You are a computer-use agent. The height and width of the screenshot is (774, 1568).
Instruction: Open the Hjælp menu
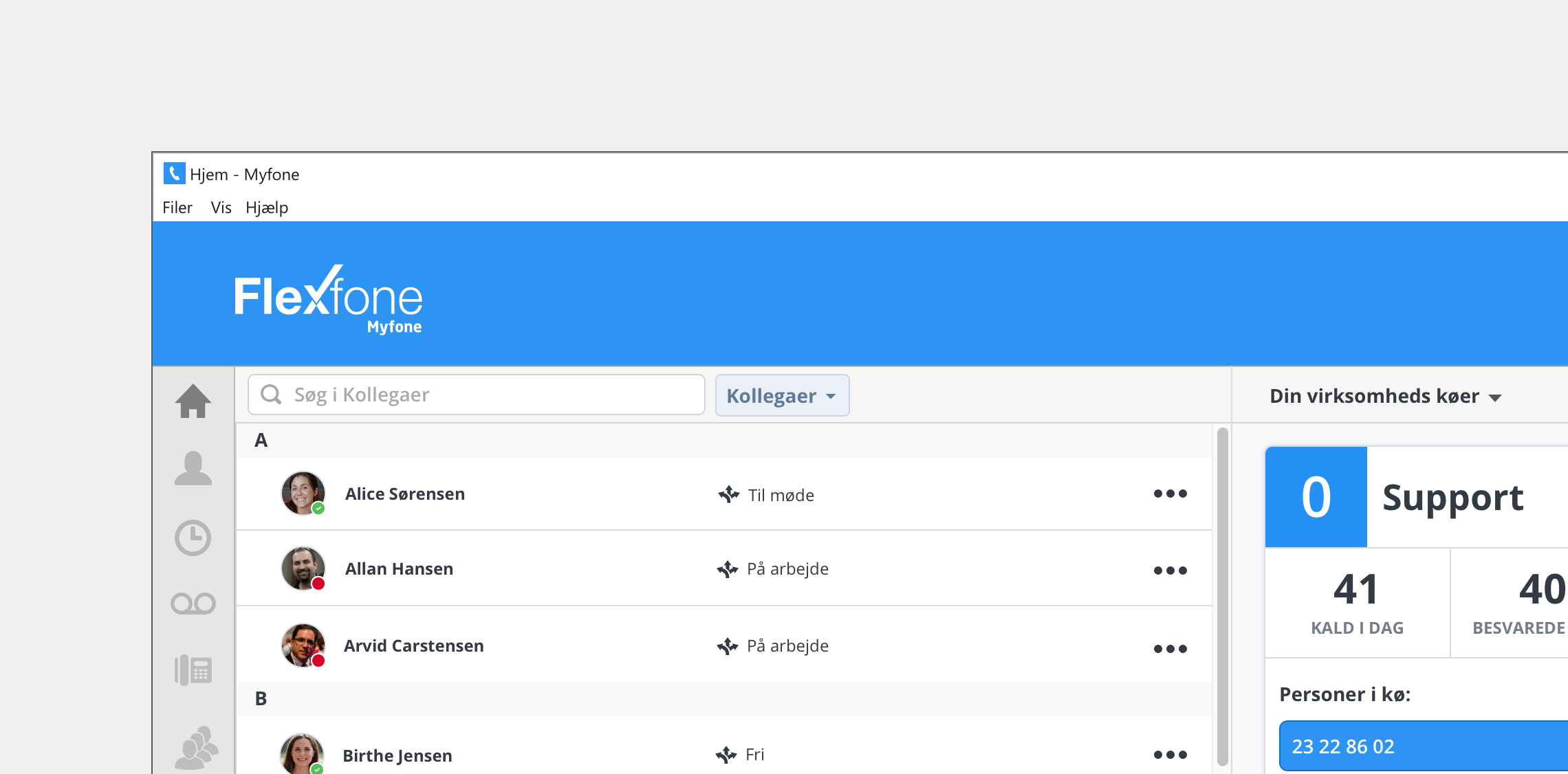tap(267, 208)
